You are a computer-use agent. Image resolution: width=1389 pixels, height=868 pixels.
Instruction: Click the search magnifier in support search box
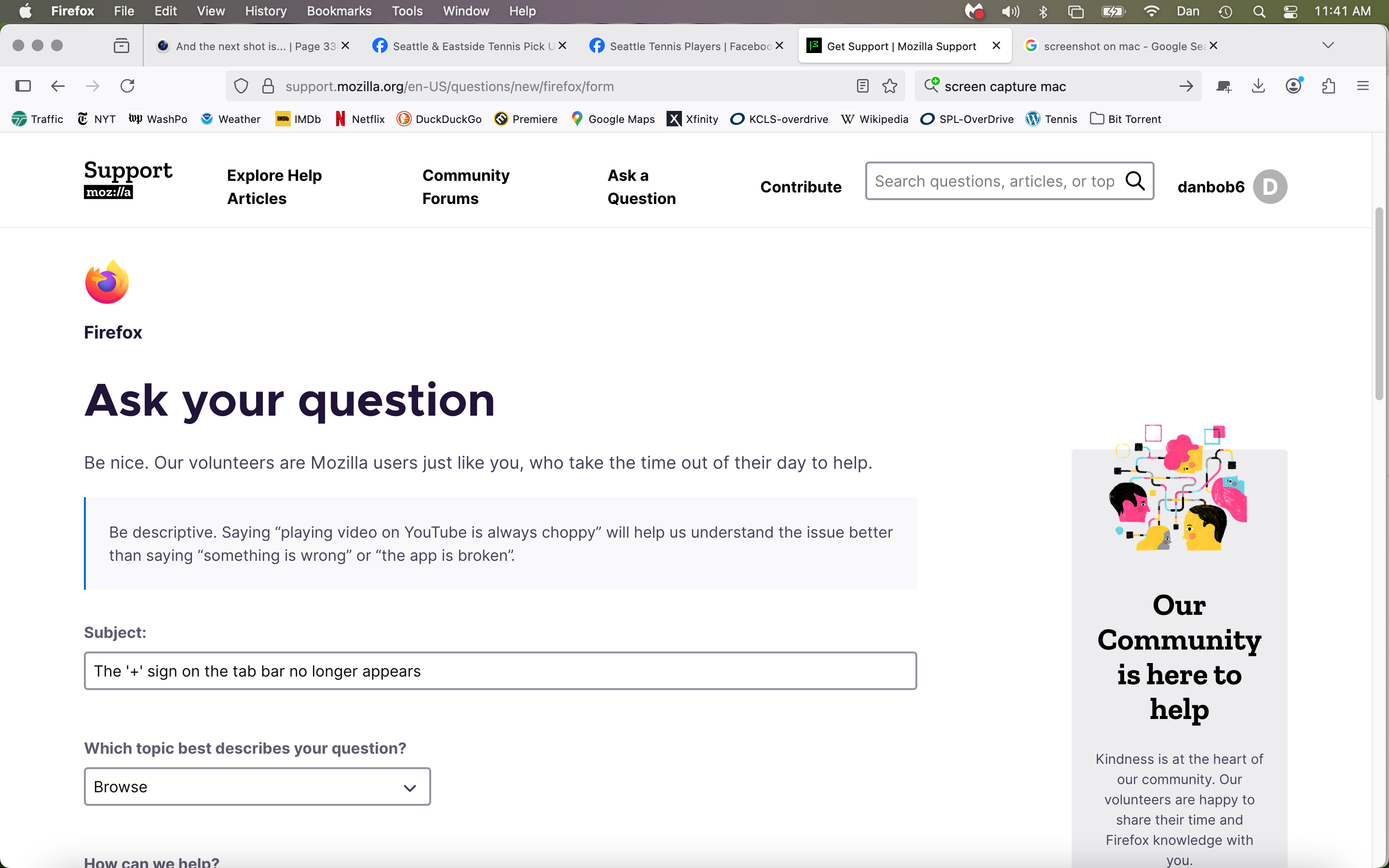point(1135,181)
